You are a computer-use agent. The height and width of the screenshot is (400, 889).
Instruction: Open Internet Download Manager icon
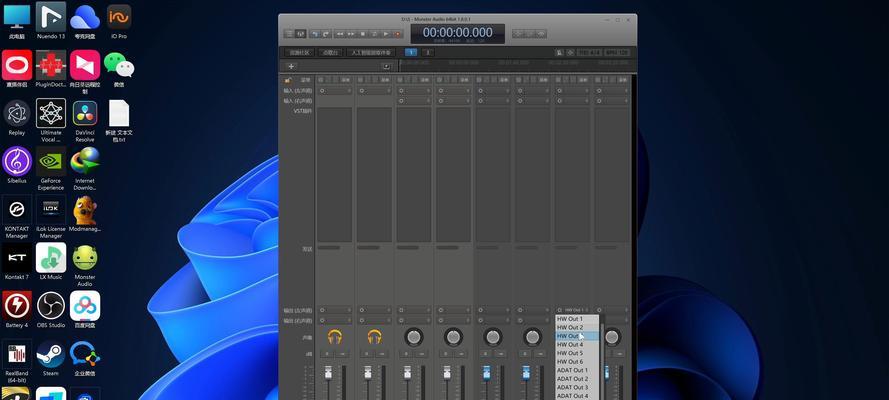coord(85,168)
